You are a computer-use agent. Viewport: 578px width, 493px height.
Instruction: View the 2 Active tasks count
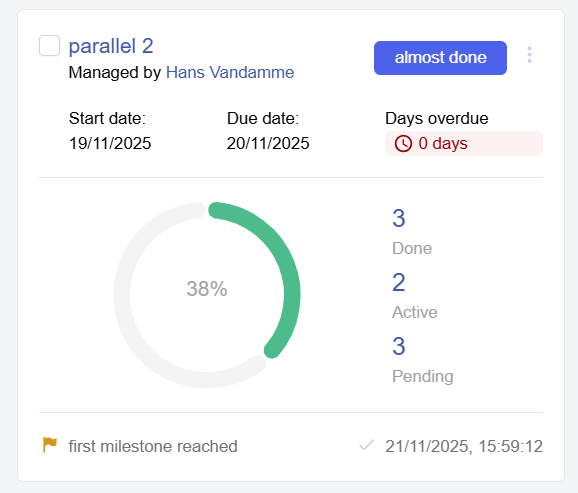click(x=399, y=282)
